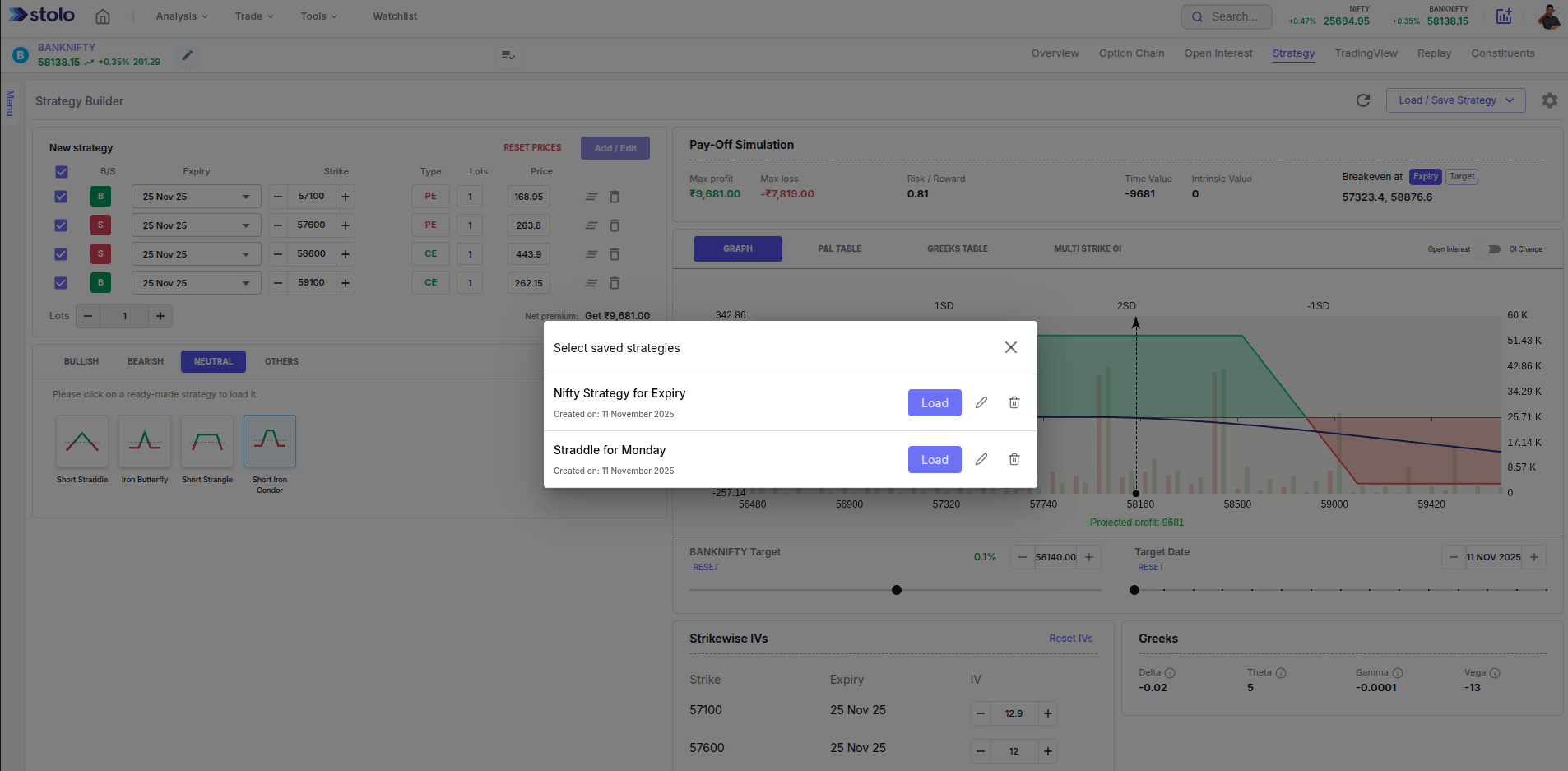This screenshot has height=771, width=1568.
Task: Click RESET PRICES link
Action: 532,148
